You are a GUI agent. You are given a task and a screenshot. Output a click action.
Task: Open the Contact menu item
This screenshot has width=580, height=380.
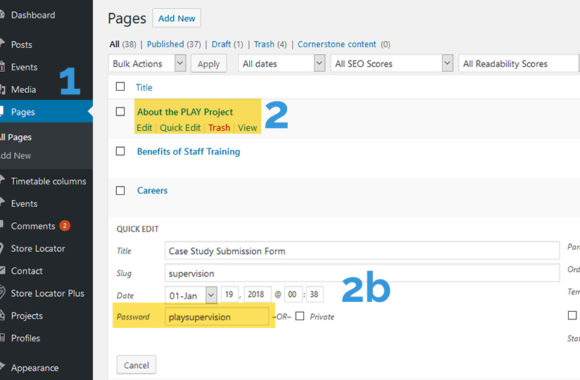(27, 271)
